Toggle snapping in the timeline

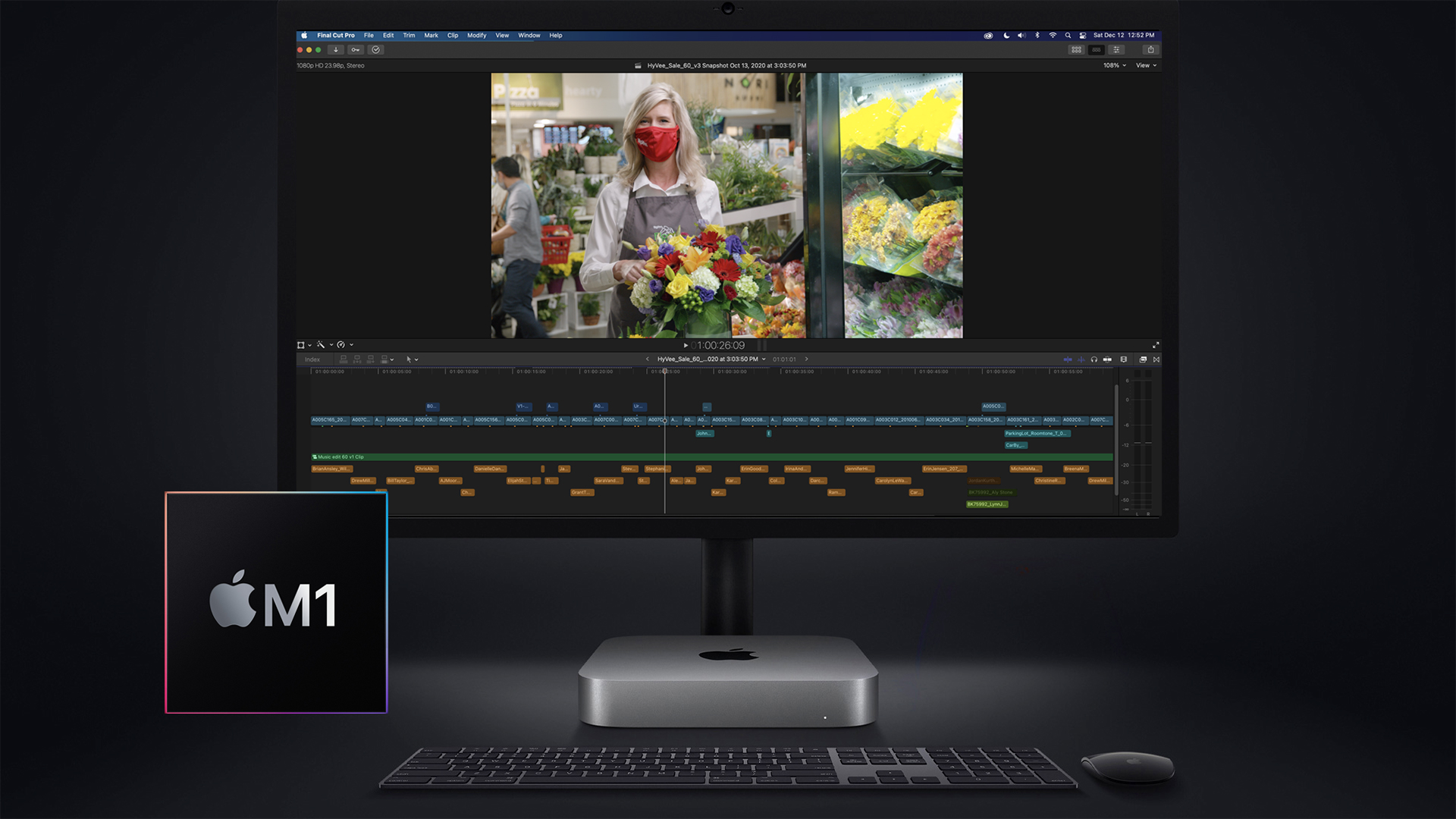point(1107,359)
